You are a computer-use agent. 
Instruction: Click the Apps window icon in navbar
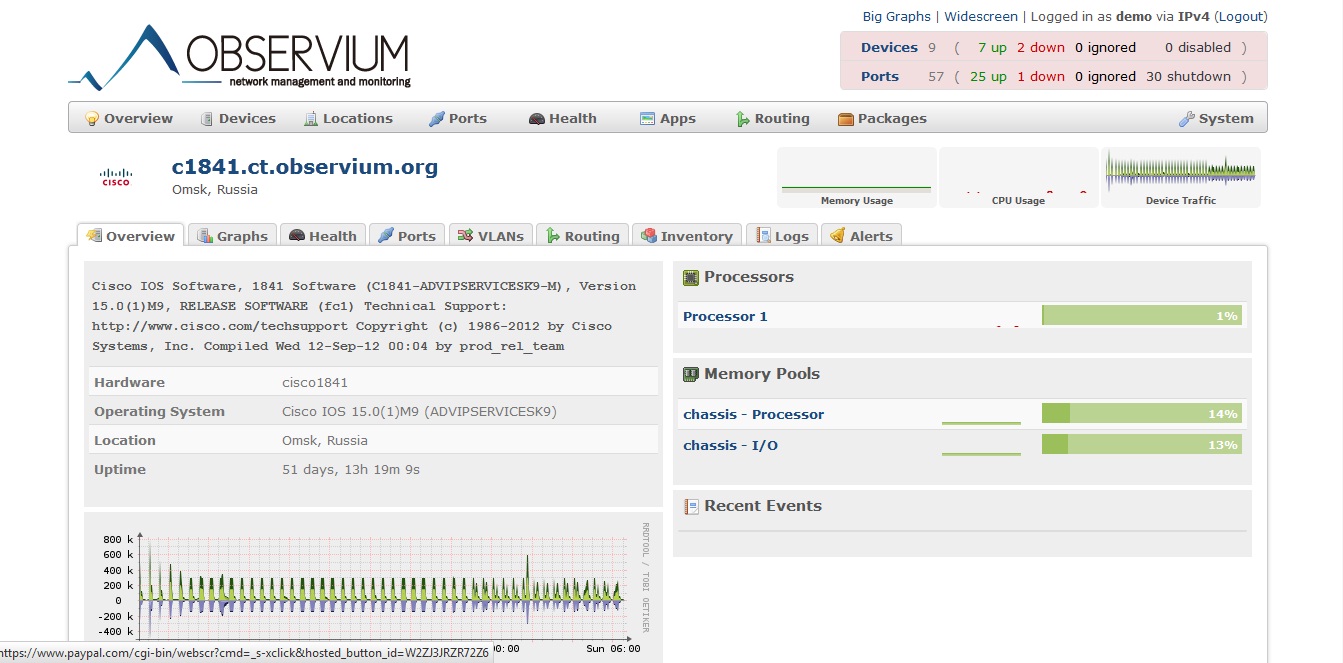click(647, 118)
